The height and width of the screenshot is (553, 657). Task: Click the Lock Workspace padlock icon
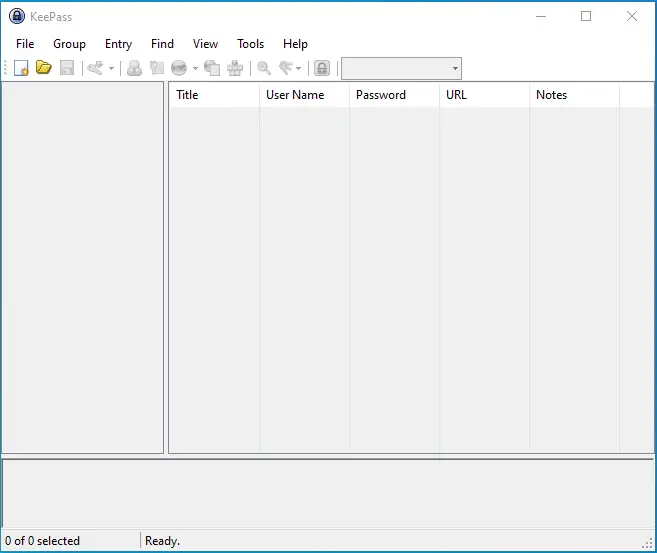click(x=322, y=68)
